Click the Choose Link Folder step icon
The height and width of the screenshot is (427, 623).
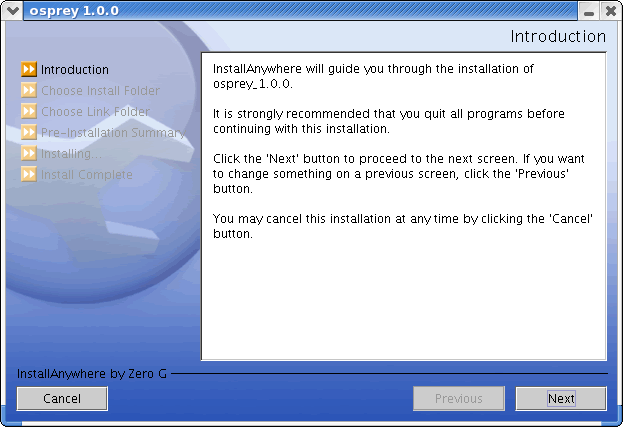coord(29,112)
